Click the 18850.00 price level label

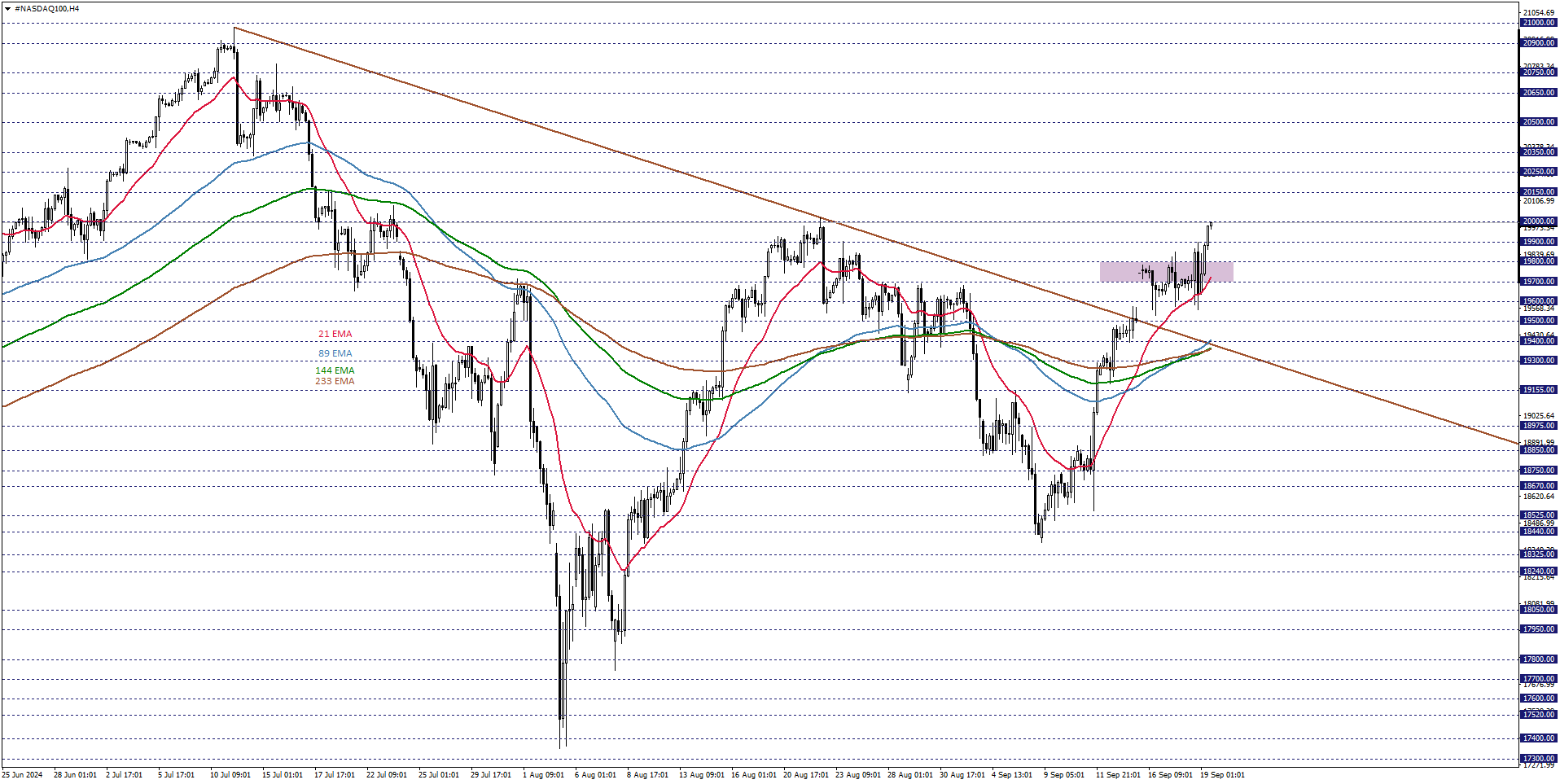(x=1539, y=450)
